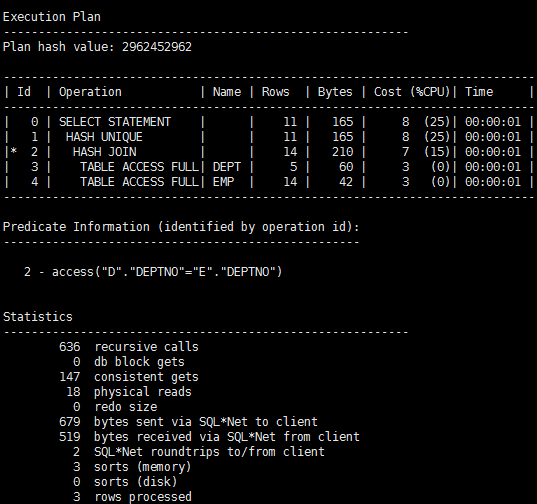Viewport: 537px width, 504px height.
Task: Click cost value 7 (15) in HASH JOIN row
Action: tap(426, 152)
